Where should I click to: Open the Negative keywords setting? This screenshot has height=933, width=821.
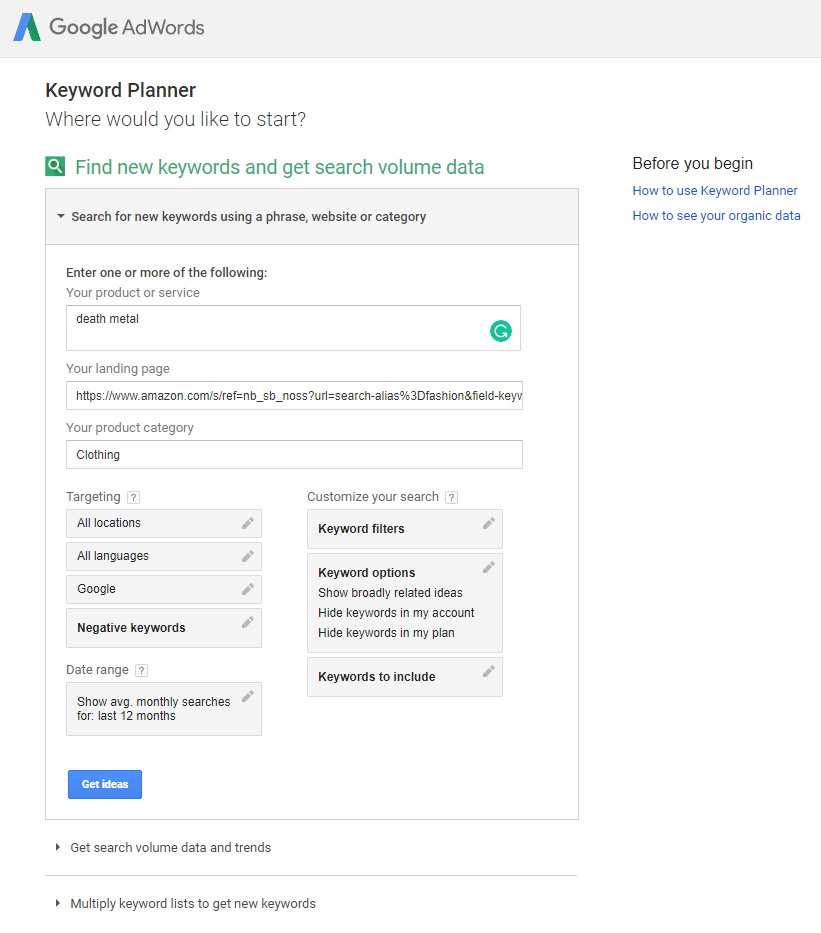[x=164, y=628]
